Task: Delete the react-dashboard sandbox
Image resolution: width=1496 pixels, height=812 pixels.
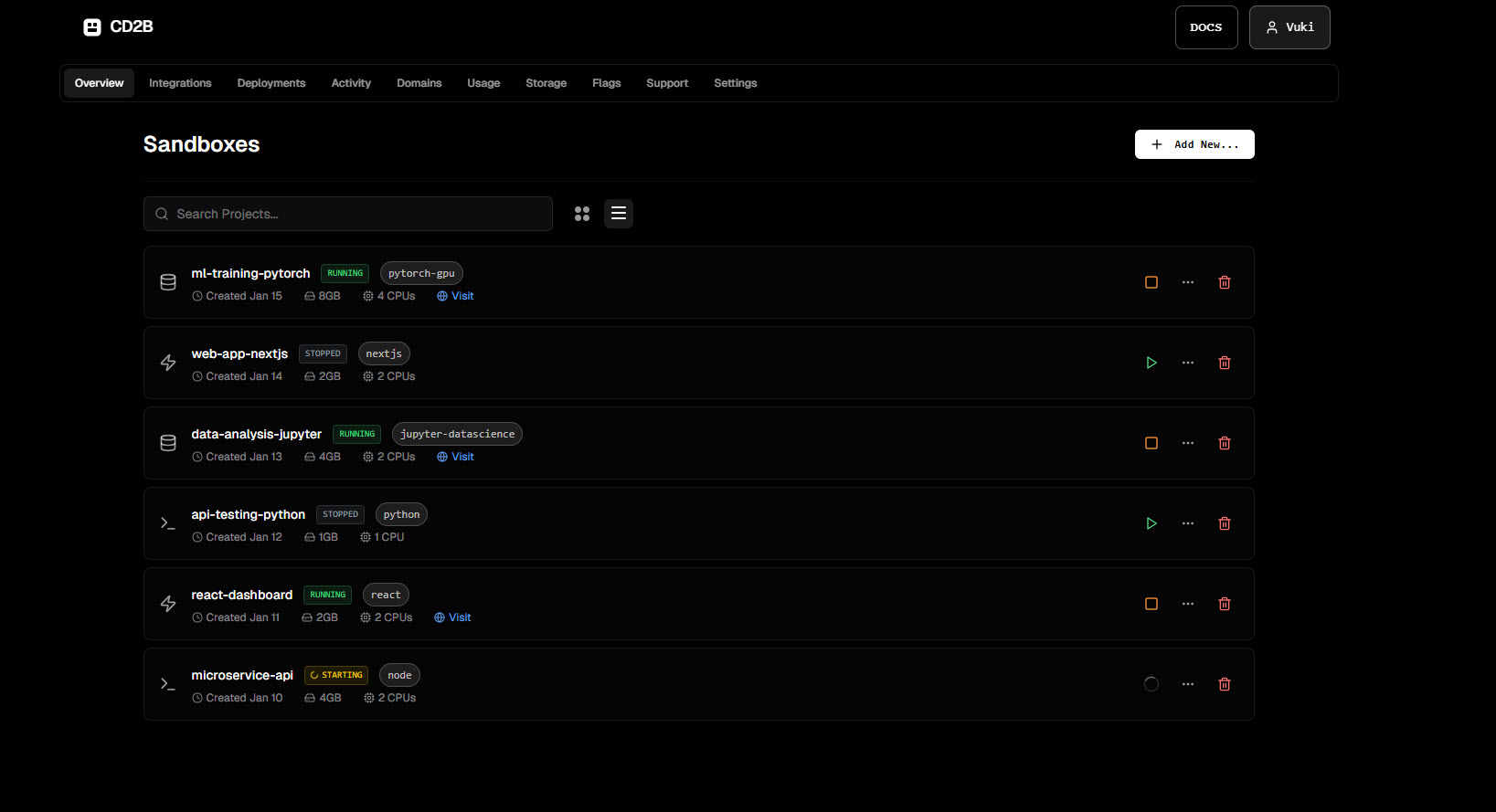Action: [x=1225, y=604]
